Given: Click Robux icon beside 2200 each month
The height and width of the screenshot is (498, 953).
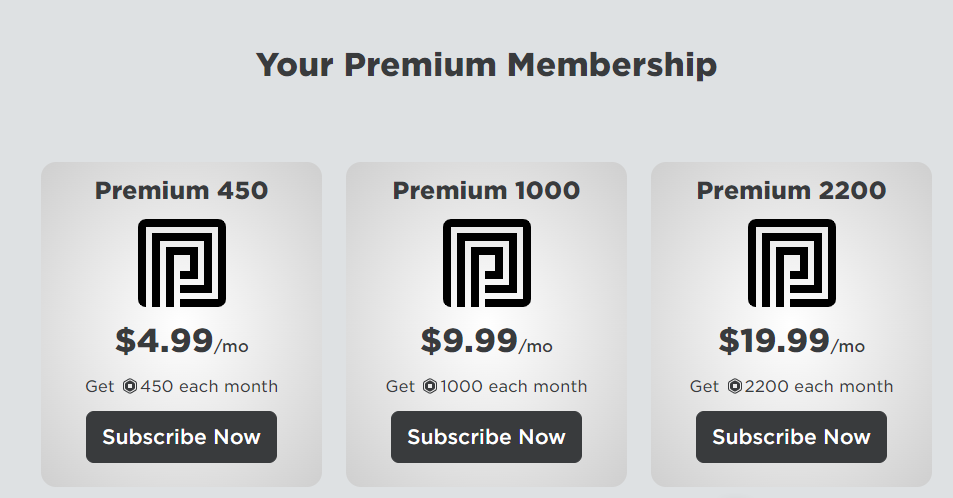Looking at the screenshot, I should (x=735, y=387).
